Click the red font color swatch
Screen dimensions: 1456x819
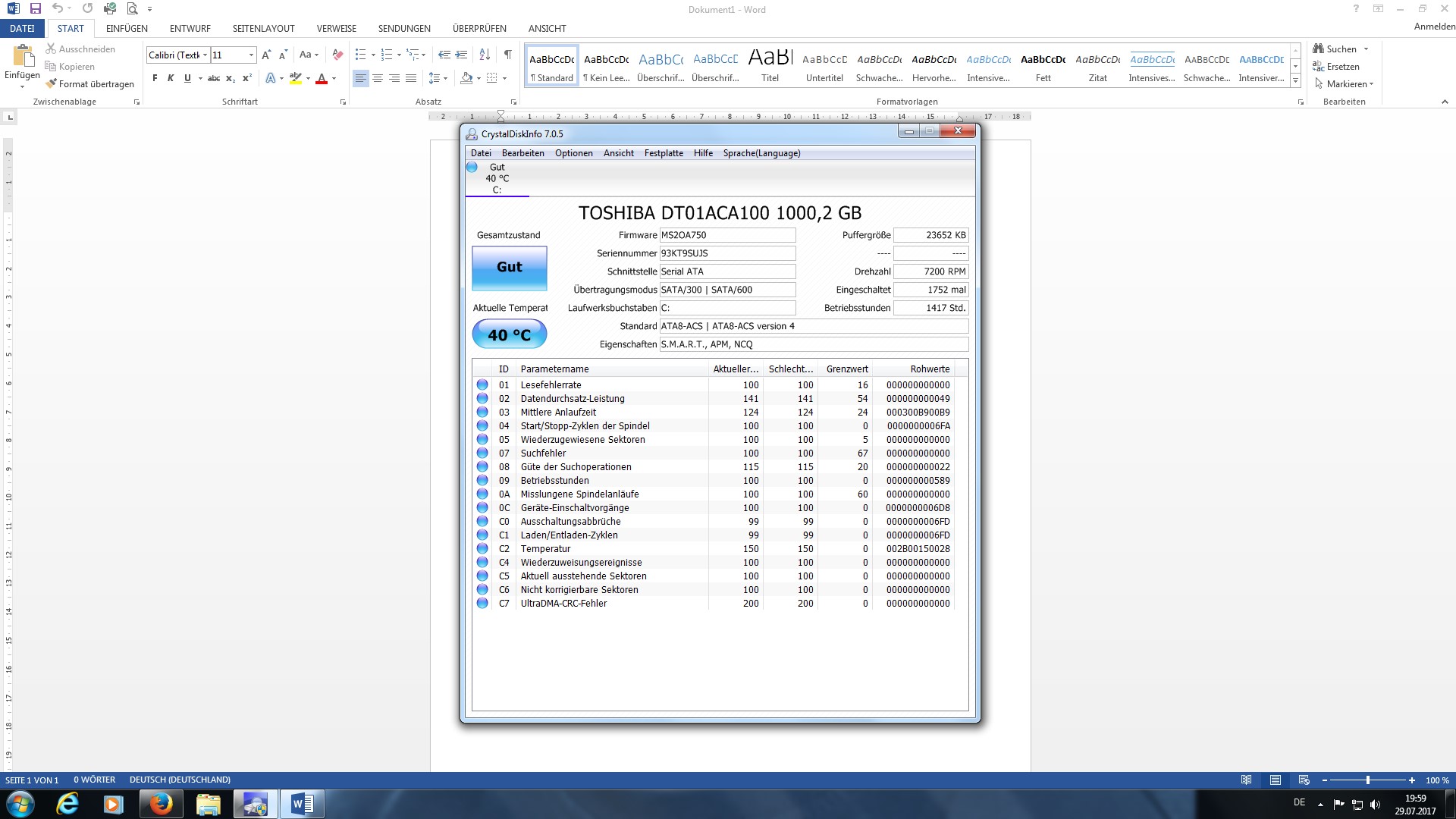[322, 78]
